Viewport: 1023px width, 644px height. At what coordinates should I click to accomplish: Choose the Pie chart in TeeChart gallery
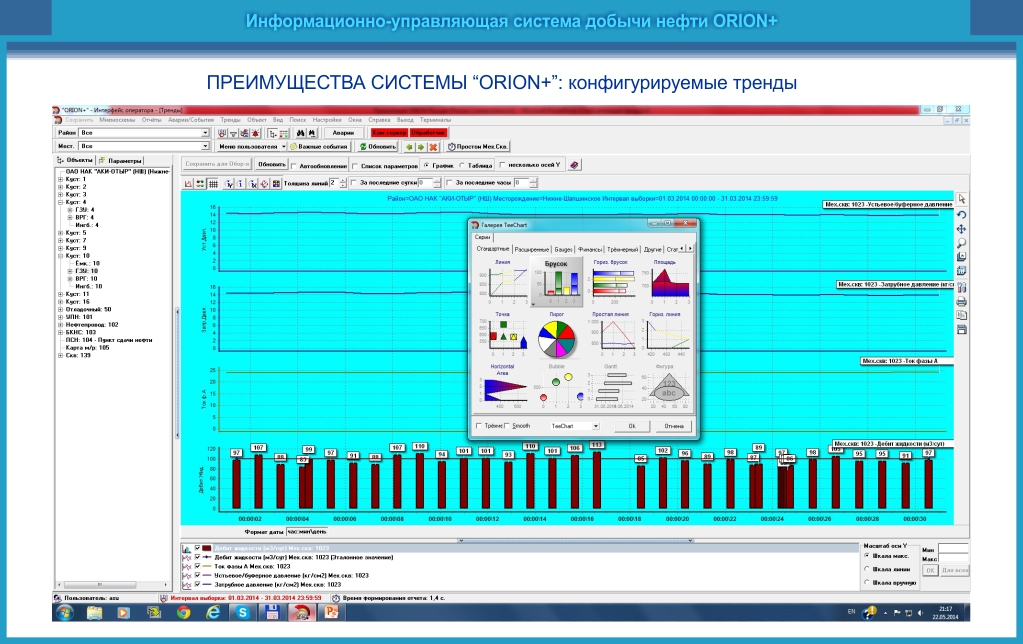click(x=557, y=337)
